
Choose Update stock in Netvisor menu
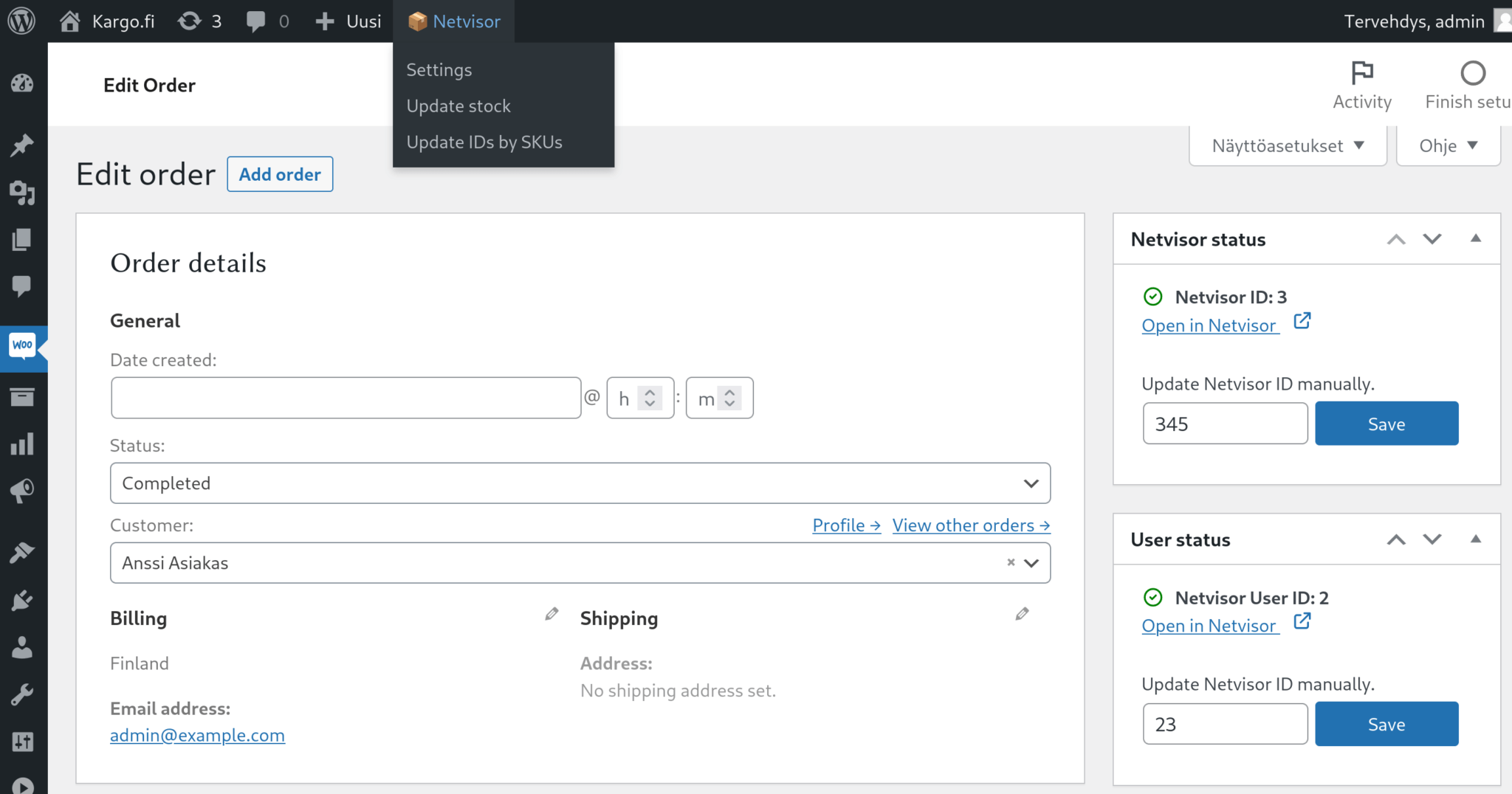click(458, 106)
